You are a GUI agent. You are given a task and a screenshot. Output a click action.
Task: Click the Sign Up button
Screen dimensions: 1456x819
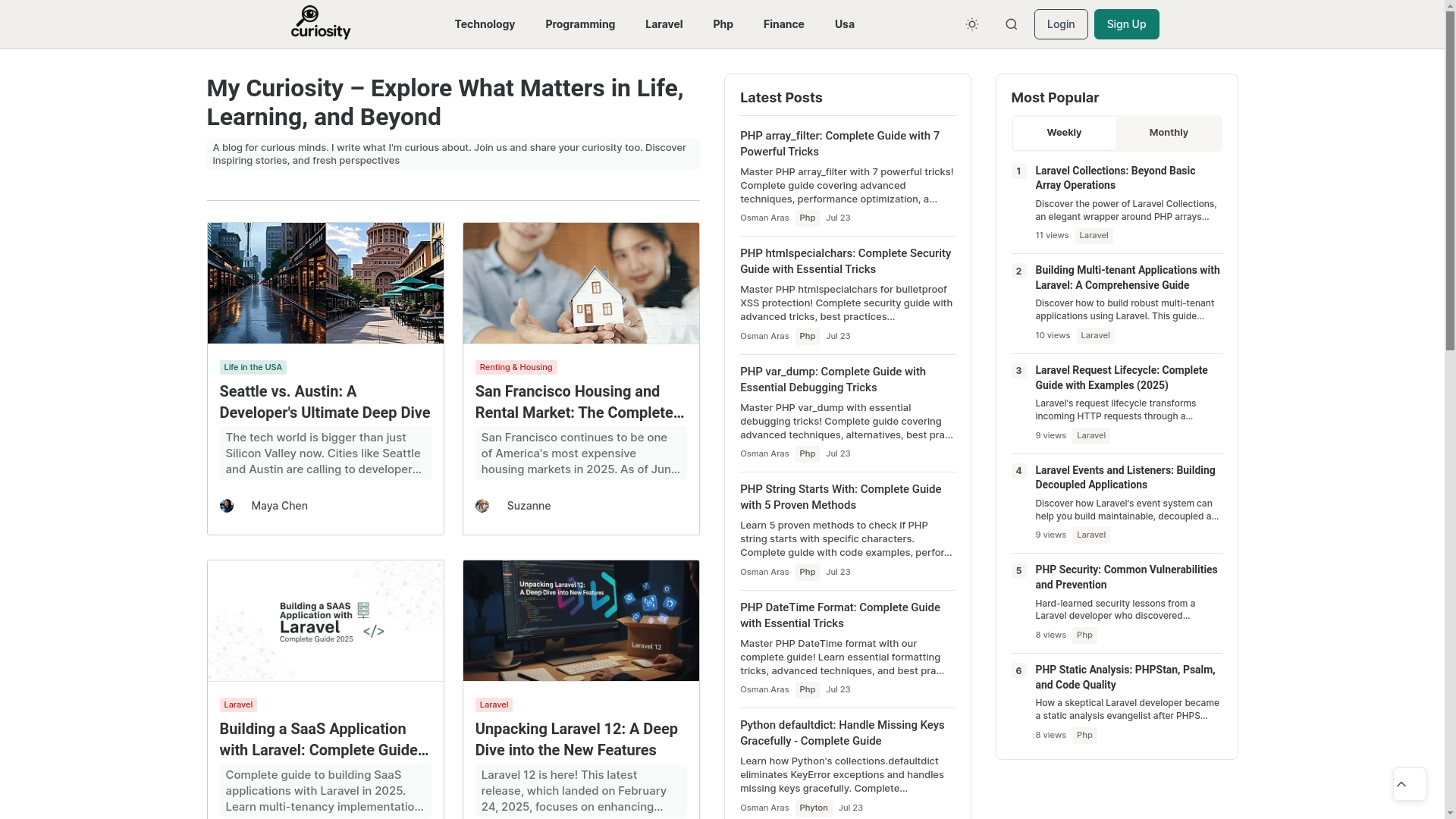pyautogui.click(x=1126, y=24)
